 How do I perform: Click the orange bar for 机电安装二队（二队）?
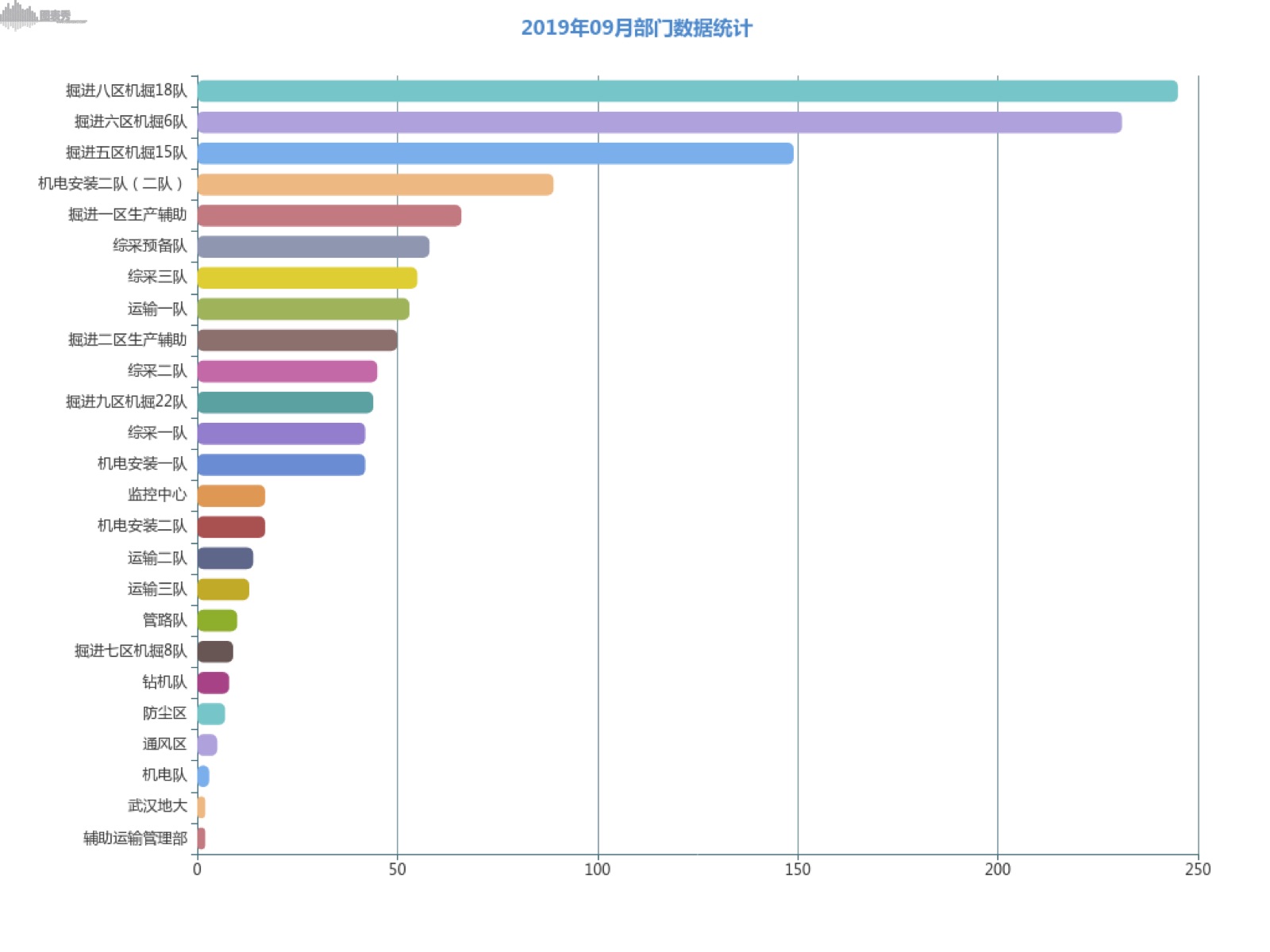[x=375, y=185]
